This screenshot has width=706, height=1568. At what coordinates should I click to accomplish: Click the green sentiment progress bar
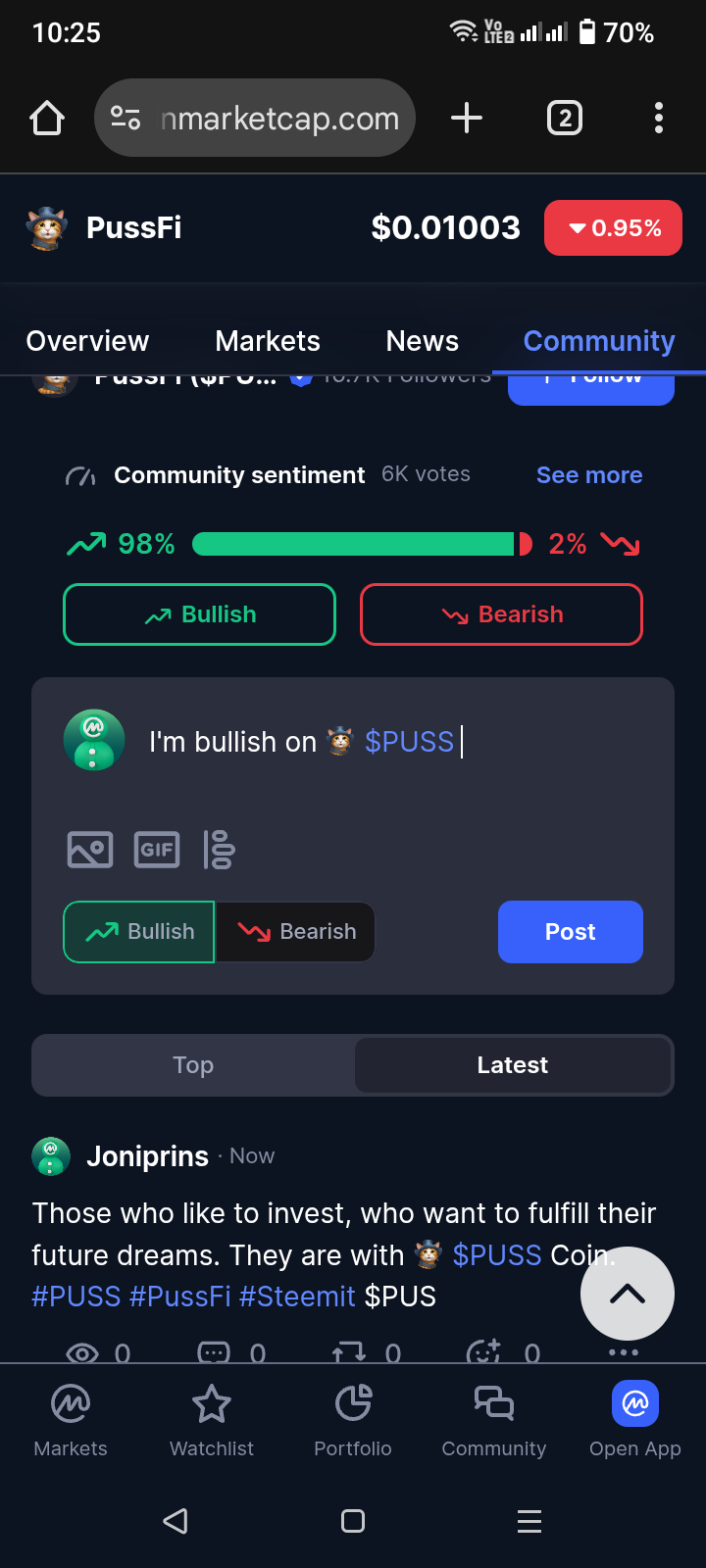[353, 544]
